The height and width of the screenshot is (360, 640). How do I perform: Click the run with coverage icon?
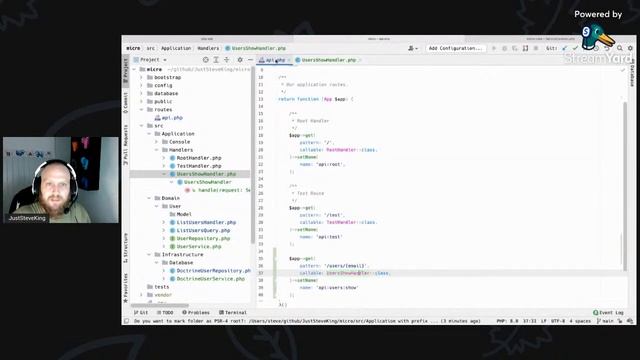point(515,48)
